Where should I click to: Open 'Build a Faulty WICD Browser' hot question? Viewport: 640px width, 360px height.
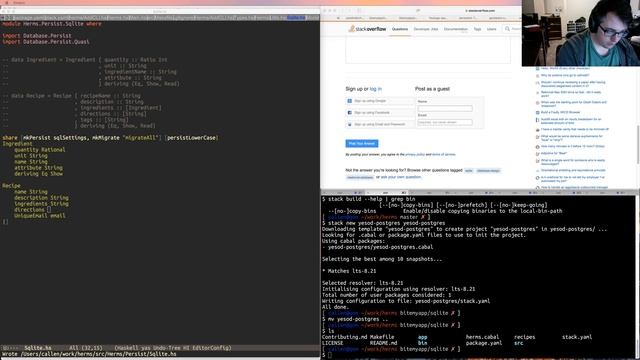560,112
